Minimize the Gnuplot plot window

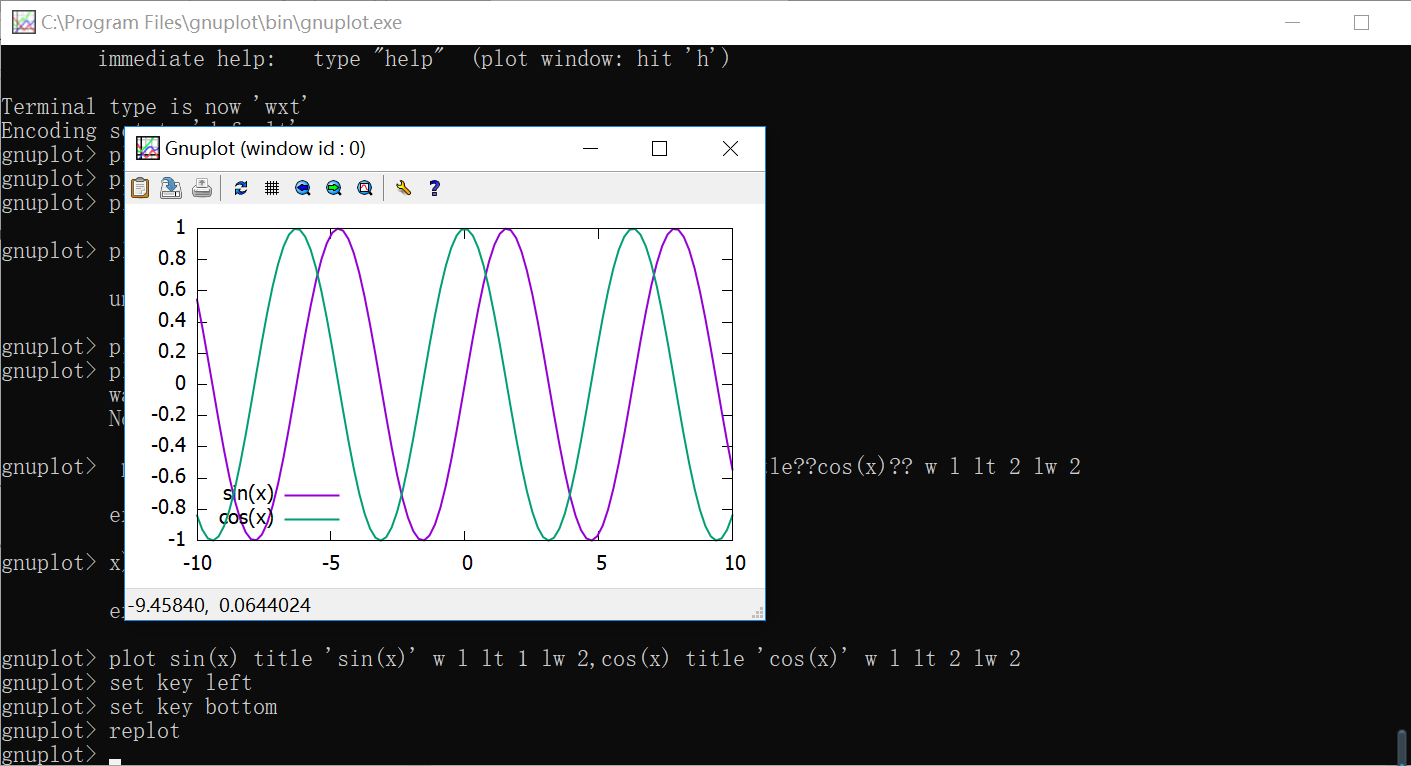pyautogui.click(x=590, y=148)
